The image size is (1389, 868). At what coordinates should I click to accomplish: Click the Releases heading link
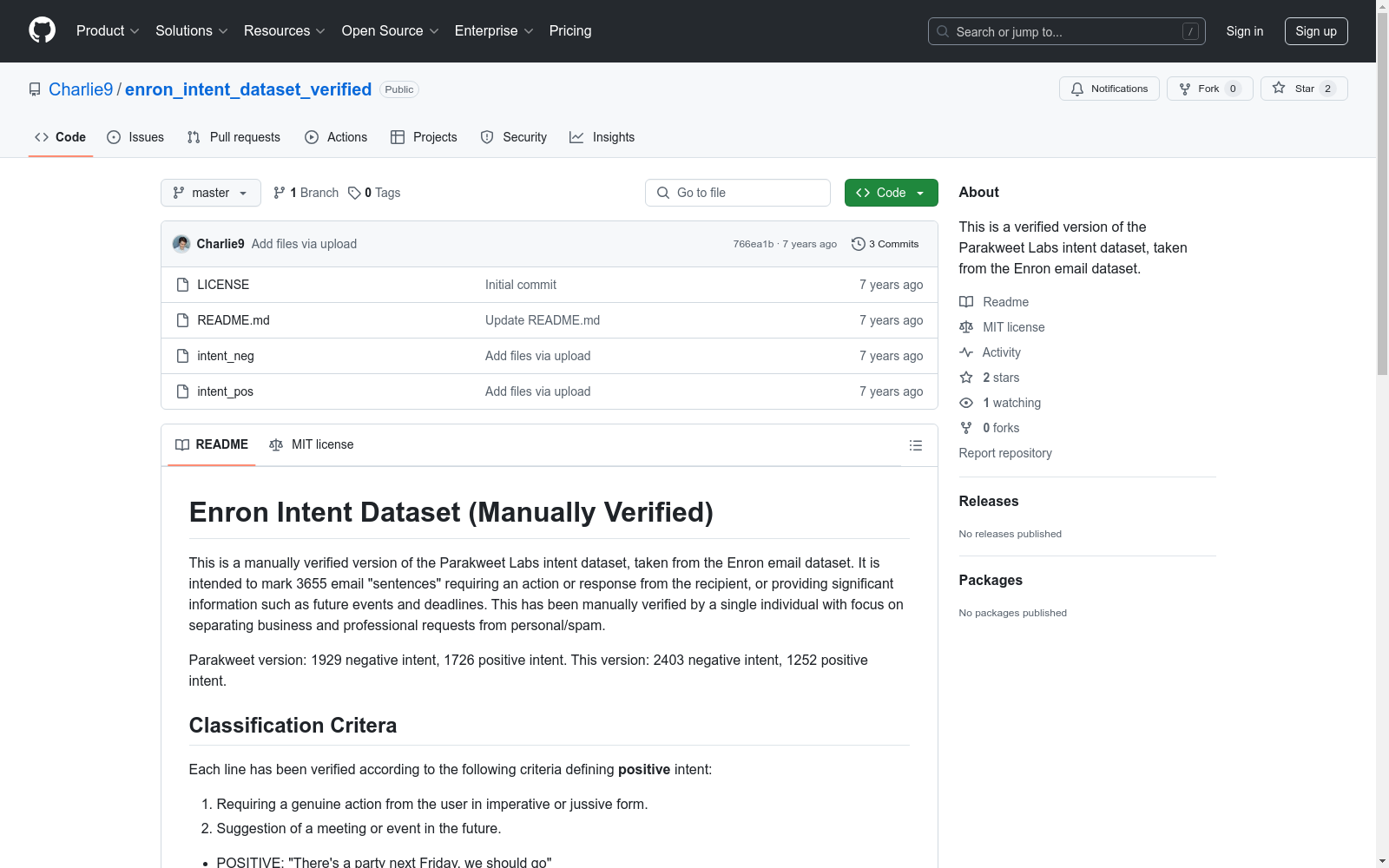point(989,501)
